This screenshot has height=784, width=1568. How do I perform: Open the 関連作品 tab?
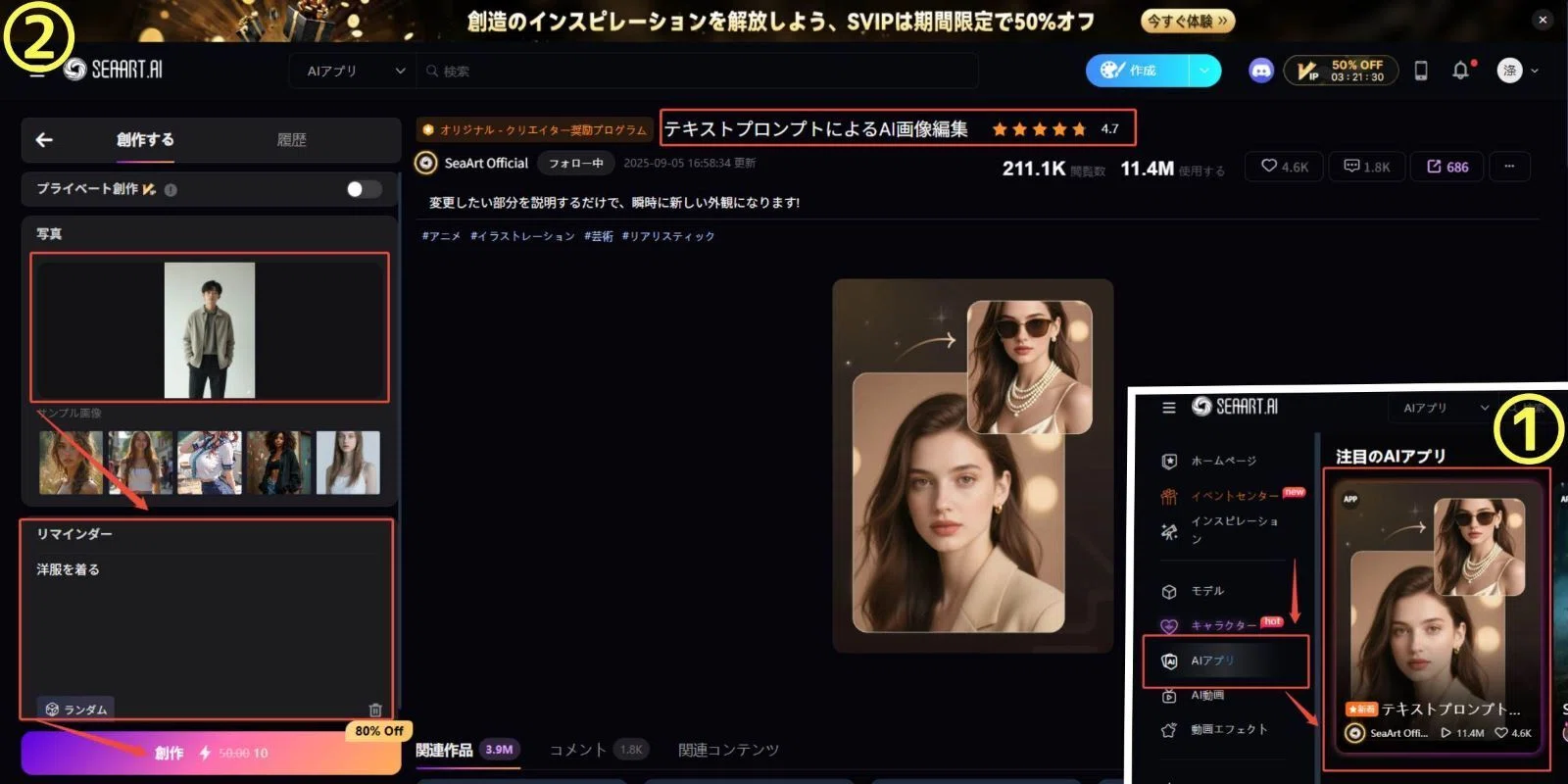pos(467,750)
